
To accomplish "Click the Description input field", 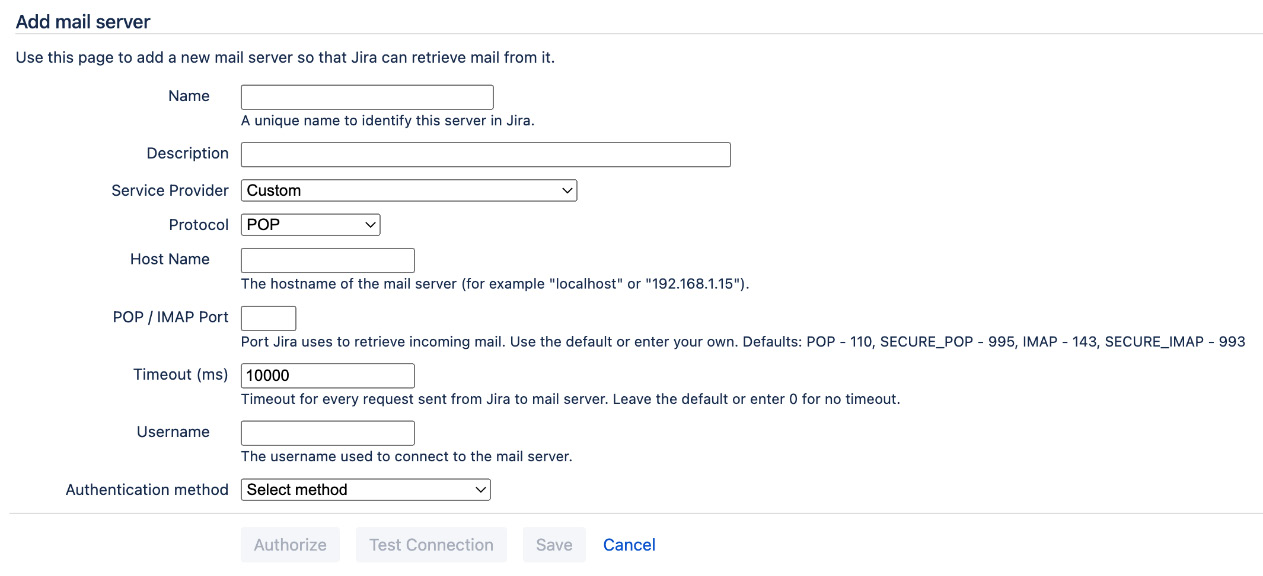I will [x=485, y=154].
